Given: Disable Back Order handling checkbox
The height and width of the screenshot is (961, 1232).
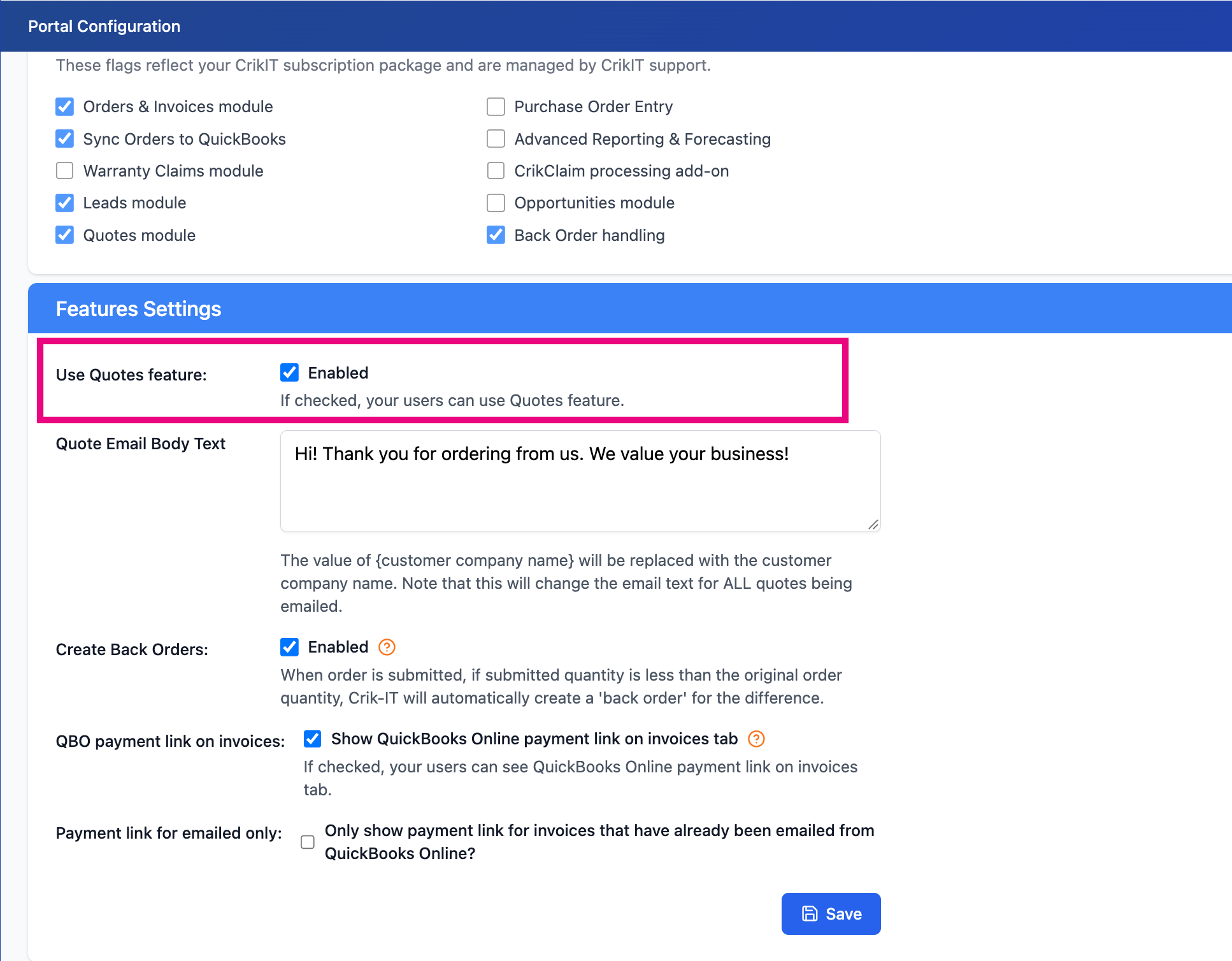Looking at the screenshot, I should [x=496, y=235].
